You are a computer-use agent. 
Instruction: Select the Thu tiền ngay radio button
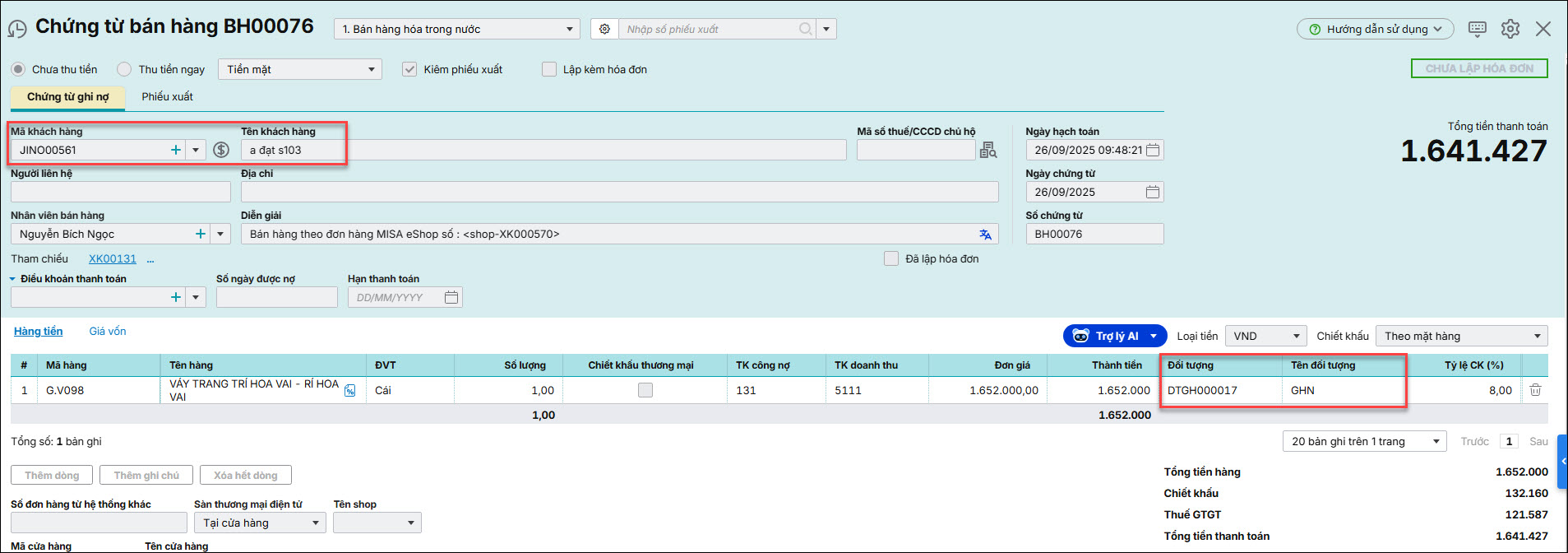tap(124, 69)
